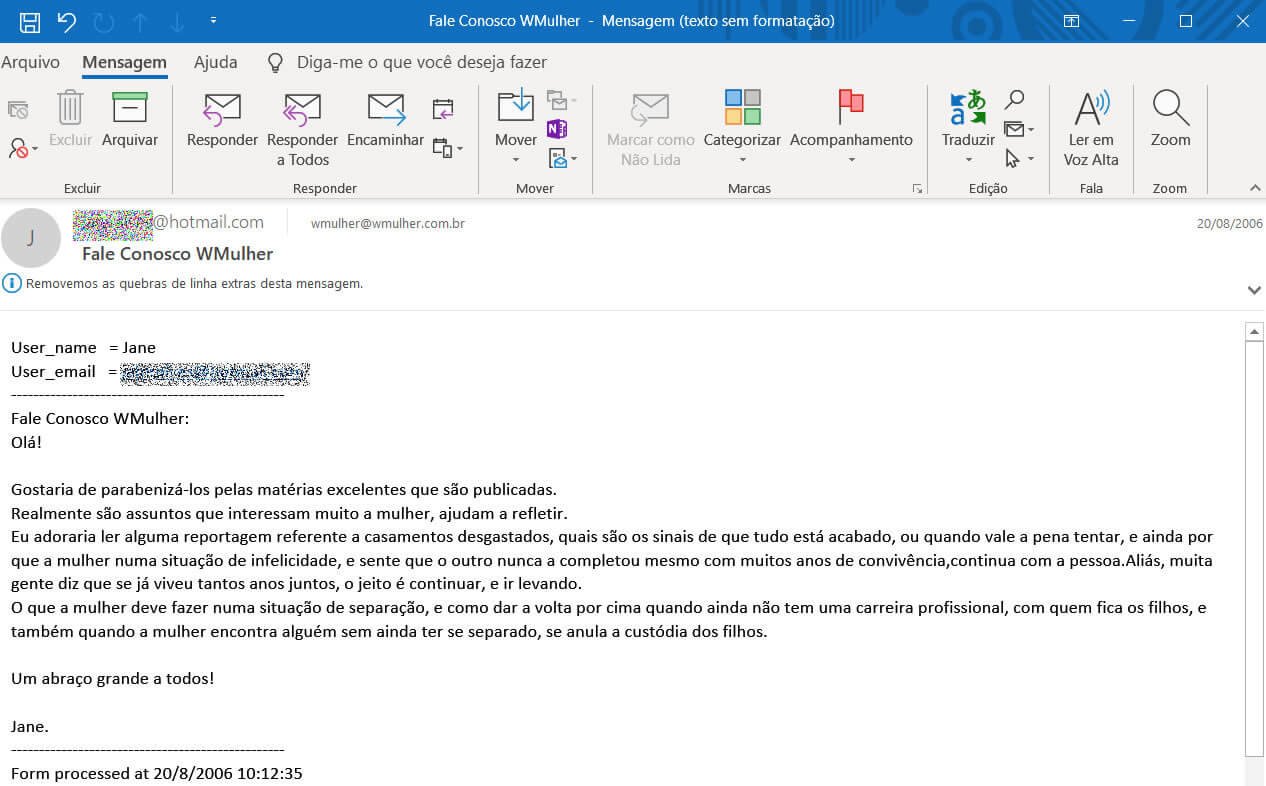Reply using the Responder button
Image resolution: width=1266 pixels, height=786 pixels.
point(222,120)
